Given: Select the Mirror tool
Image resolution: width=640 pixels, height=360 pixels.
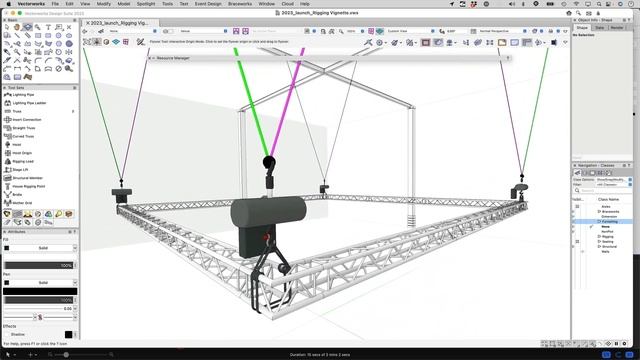Looking at the screenshot, I should (x=69, y=52).
